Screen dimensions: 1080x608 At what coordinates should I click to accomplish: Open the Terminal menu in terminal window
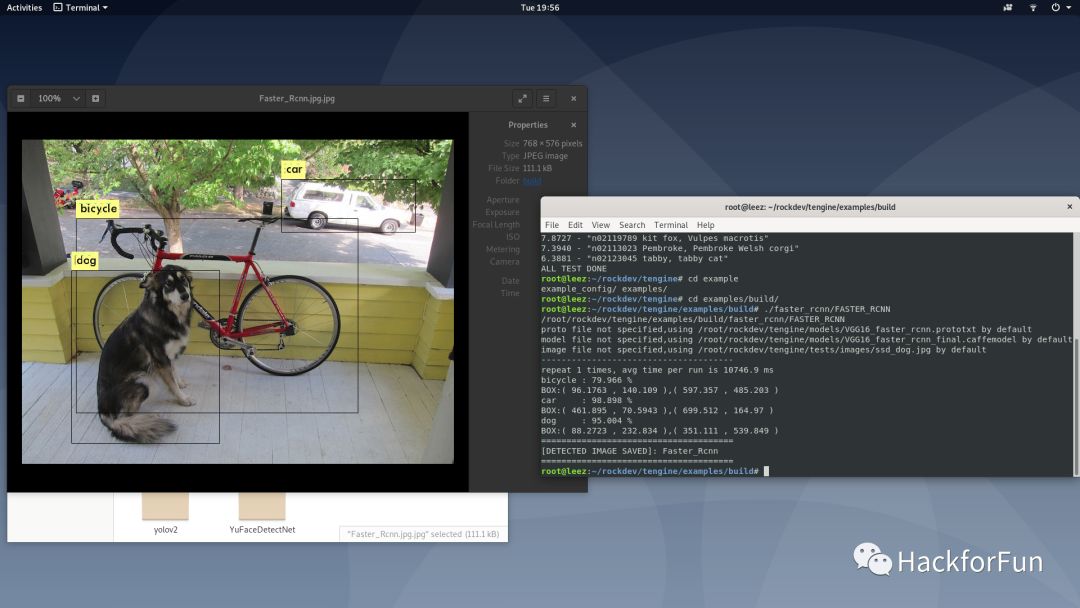[671, 225]
